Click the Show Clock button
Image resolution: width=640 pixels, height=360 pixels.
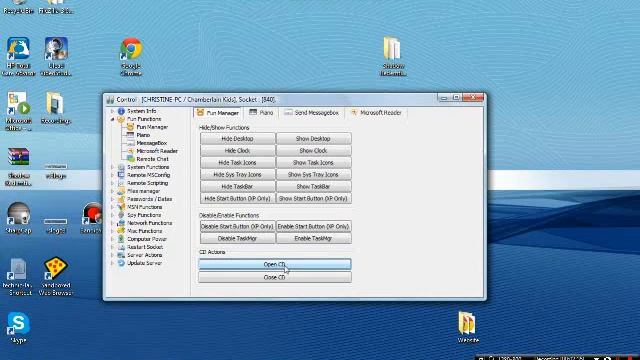[x=313, y=151]
